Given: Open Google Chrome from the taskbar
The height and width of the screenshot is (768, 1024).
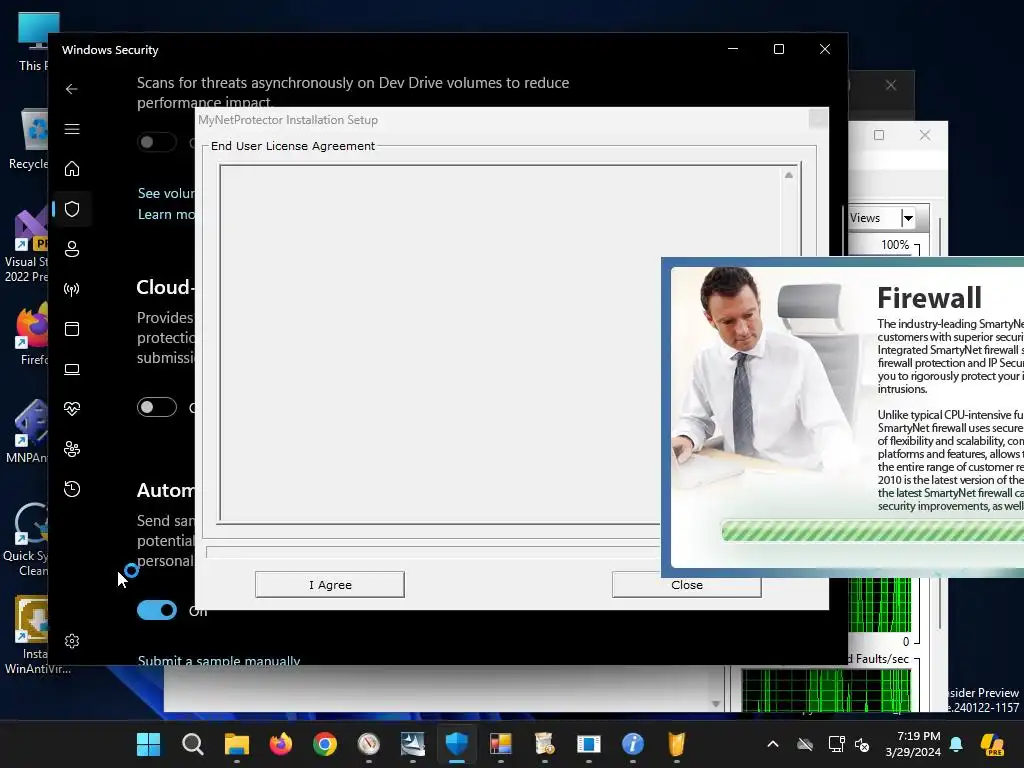Looking at the screenshot, I should pos(325,744).
